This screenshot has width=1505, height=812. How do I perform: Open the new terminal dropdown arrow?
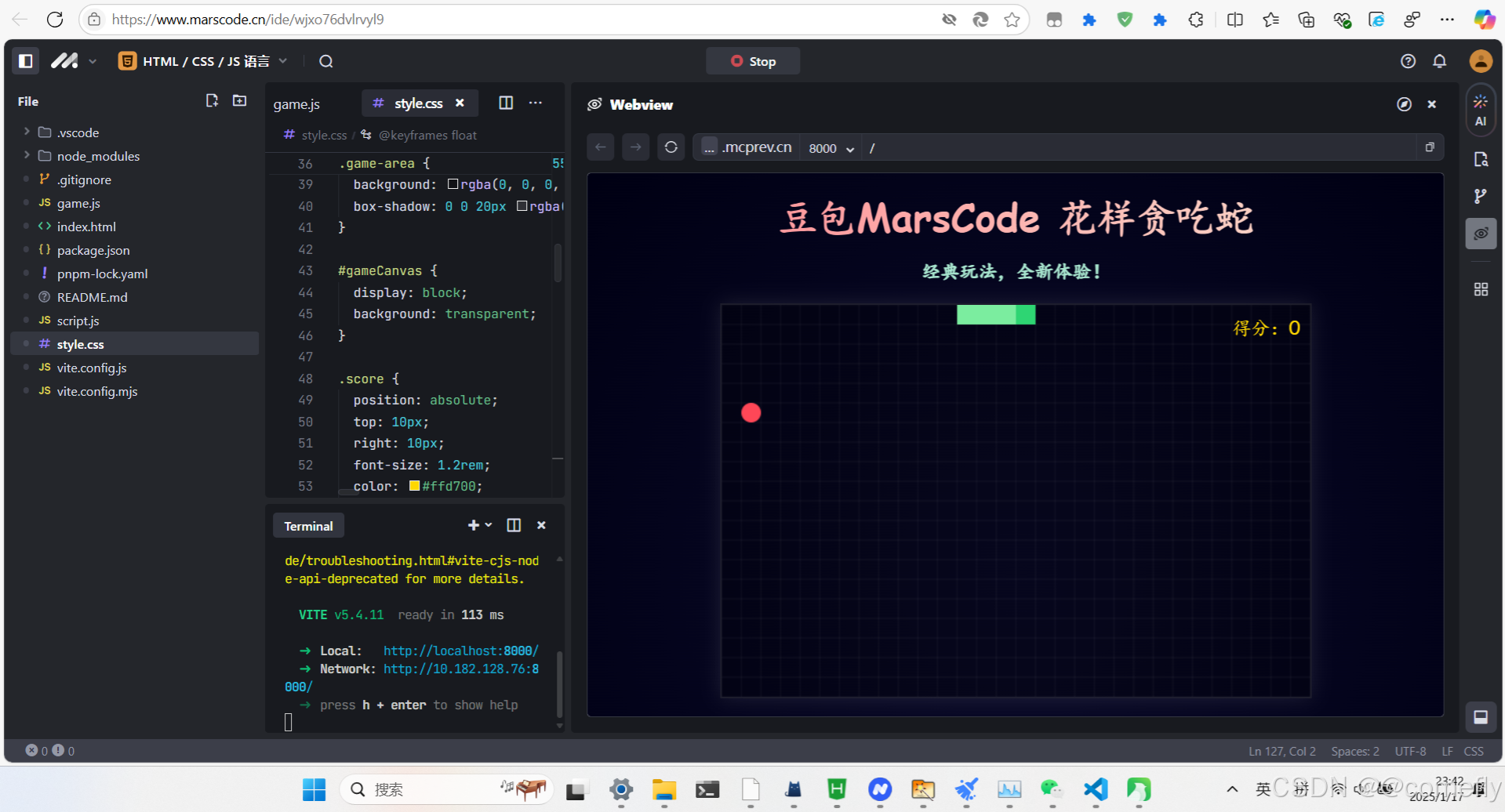[x=489, y=525]
